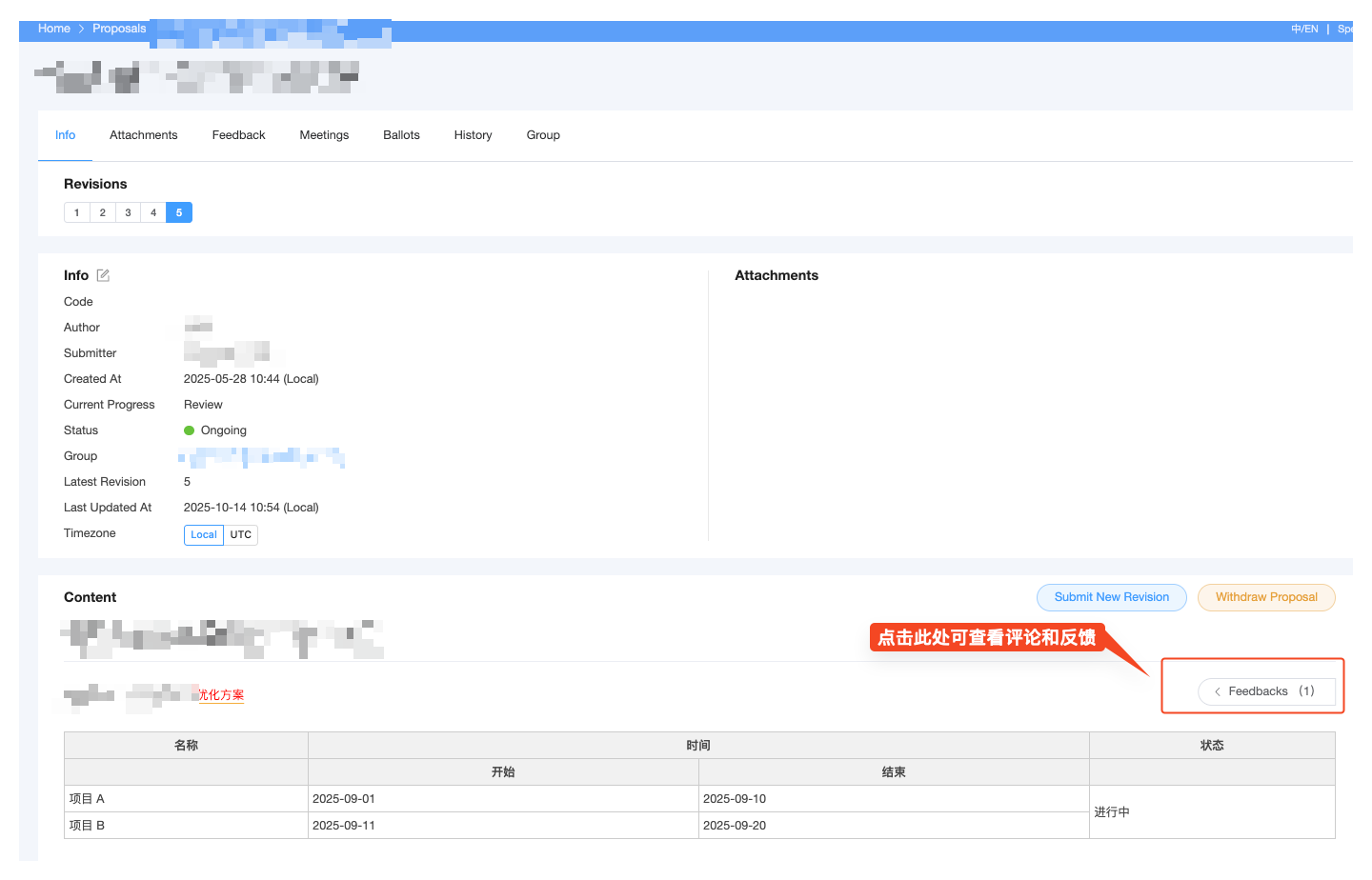Screen dimensions: 1372x880
Task: Expand the Feedbacks panel chevron
Action: pyautogui.click(x=1218, y=691)
